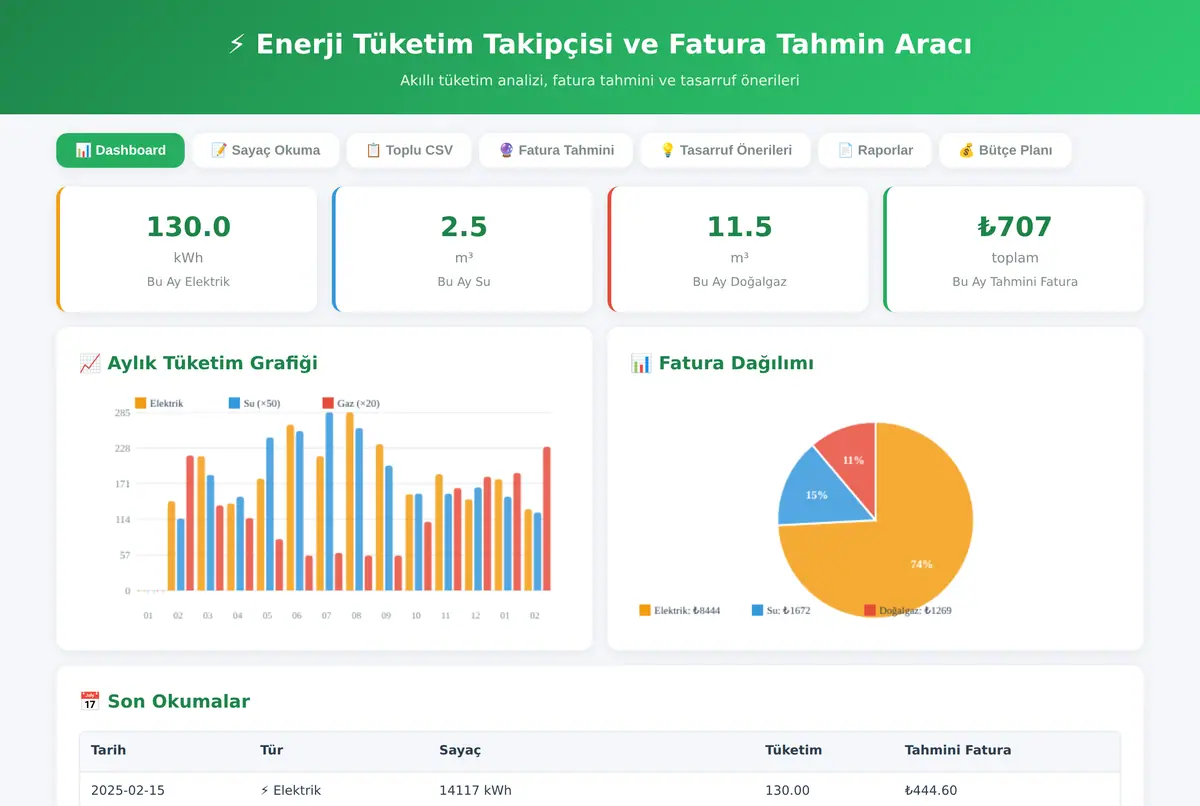Toggle Gaz (×20) legend swatch in bar chart
The width and height of the screenshot is (1200, 806).
pyautogui.click(x=328, y=403)
